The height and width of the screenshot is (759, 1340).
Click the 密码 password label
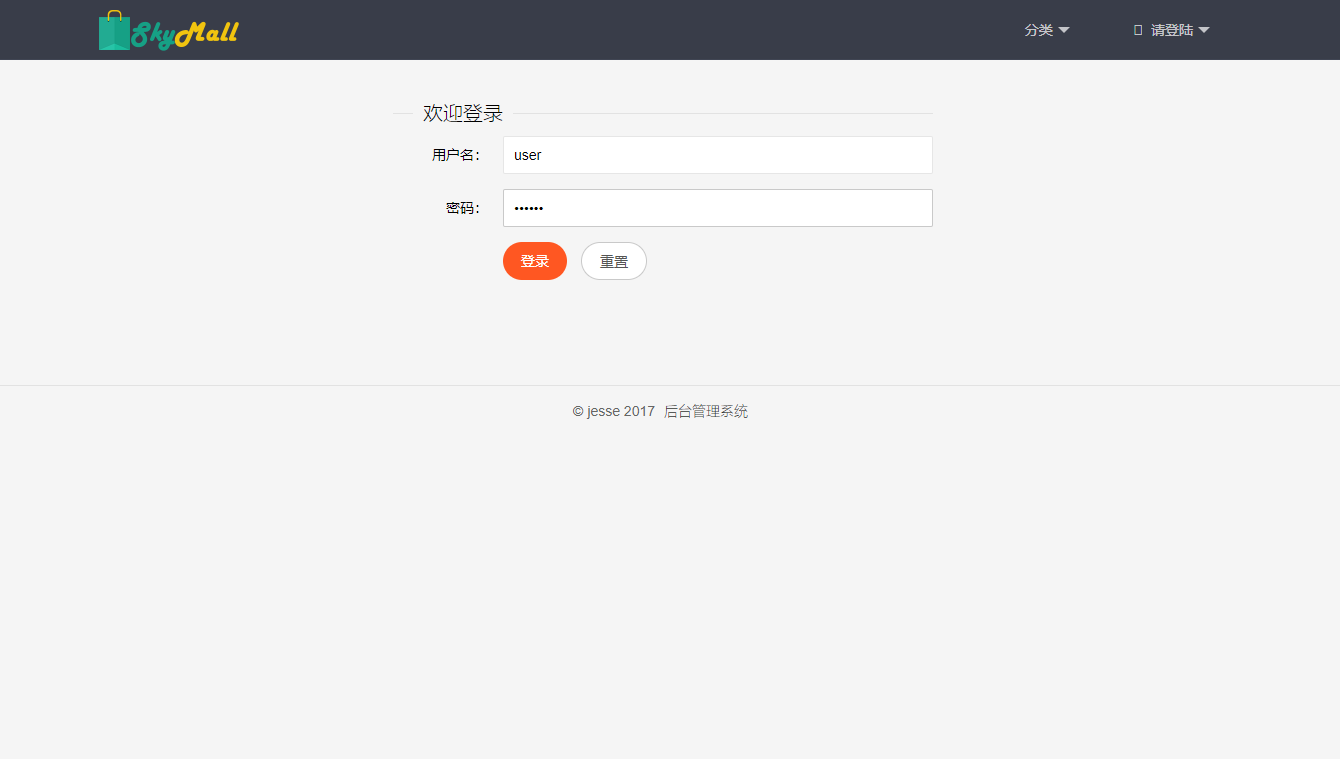pos(462,208)
